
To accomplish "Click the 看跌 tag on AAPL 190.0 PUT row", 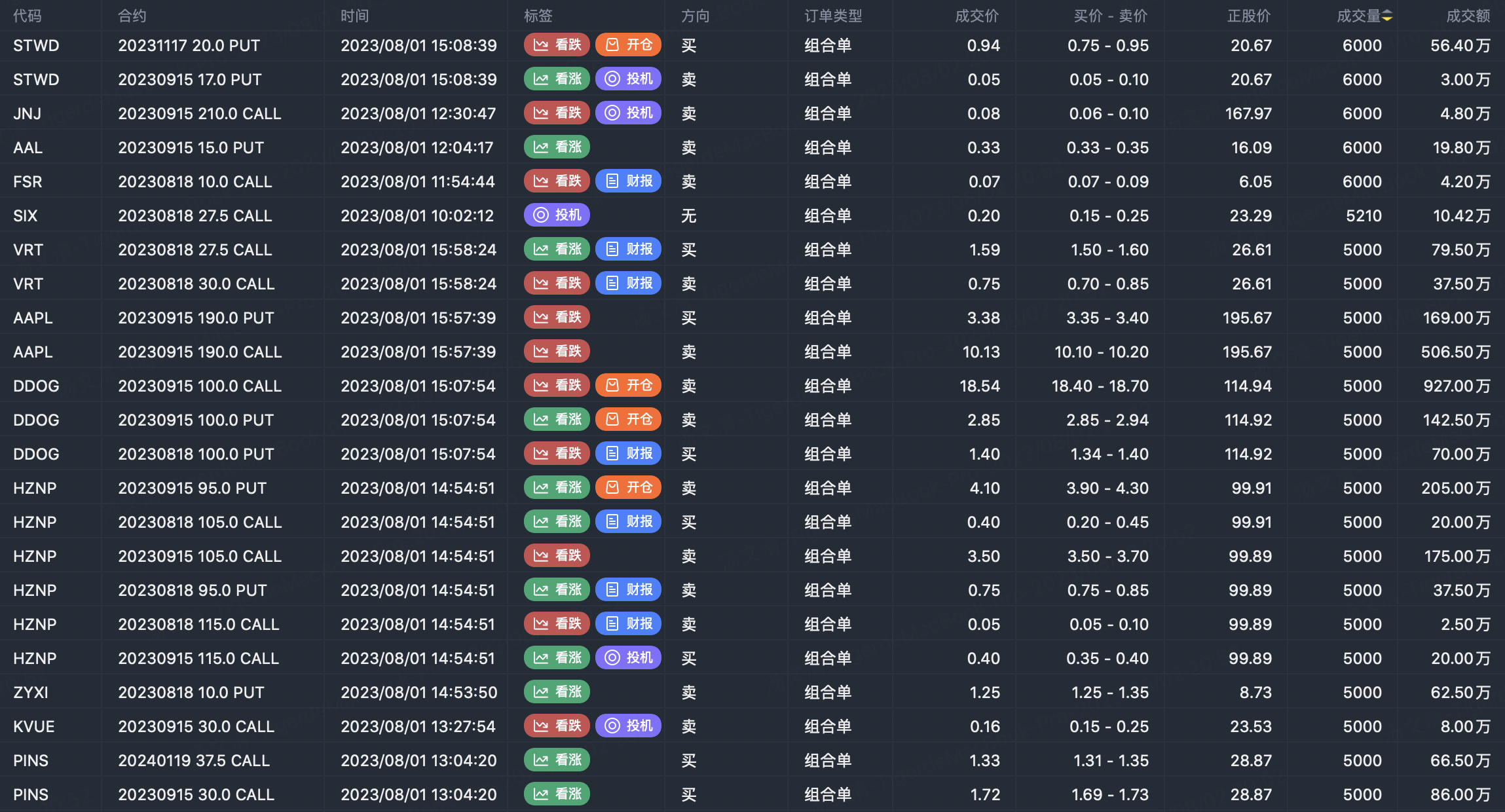I will (x=557, y=318).
